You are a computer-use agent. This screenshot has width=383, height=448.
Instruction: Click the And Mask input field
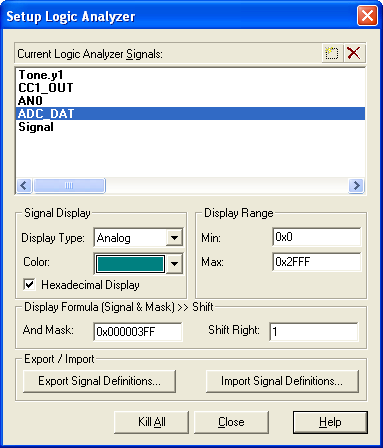tap(138, 332)
